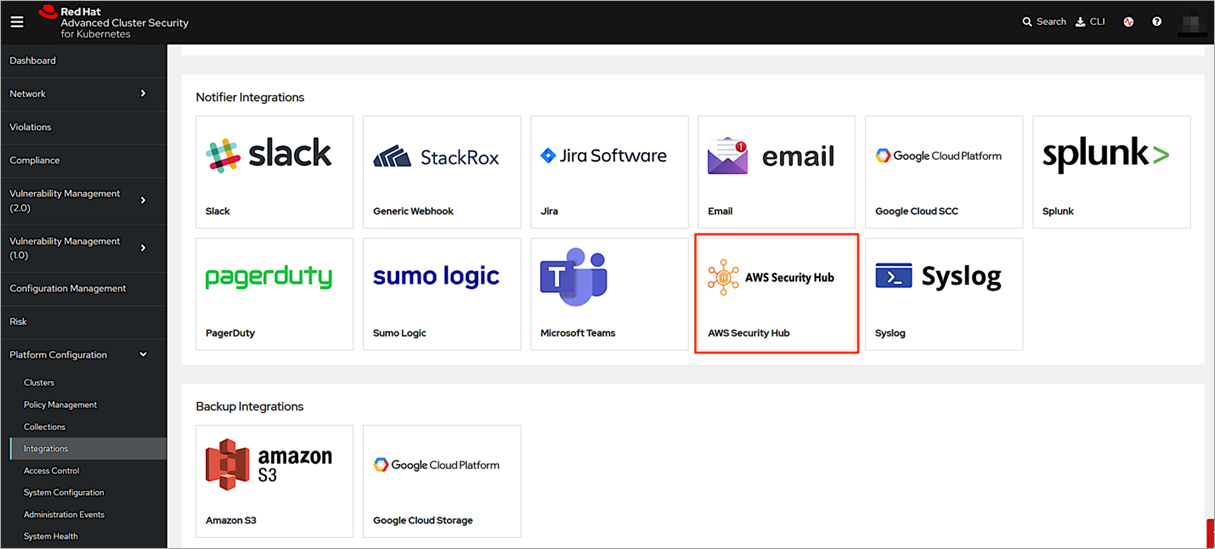Viewport: 1215px width, 549px height.
Task: Click the Notifier Integrations heading
Action: point(250,98)
